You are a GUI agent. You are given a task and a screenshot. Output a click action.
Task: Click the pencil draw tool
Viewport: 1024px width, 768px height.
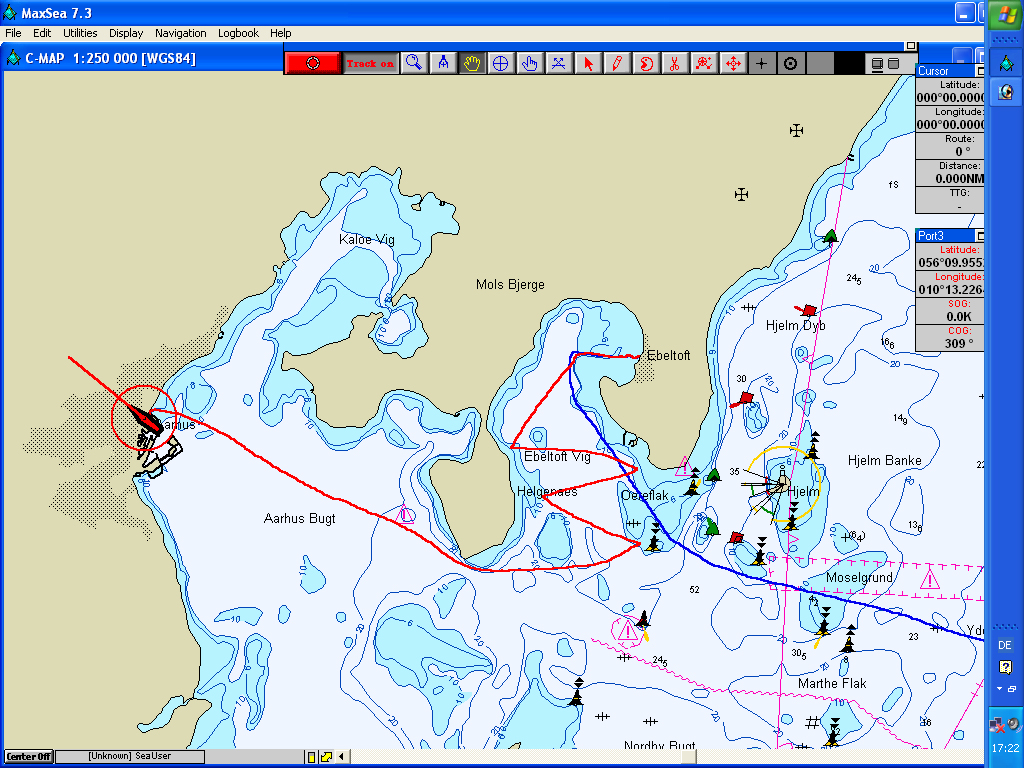(617, 63)
